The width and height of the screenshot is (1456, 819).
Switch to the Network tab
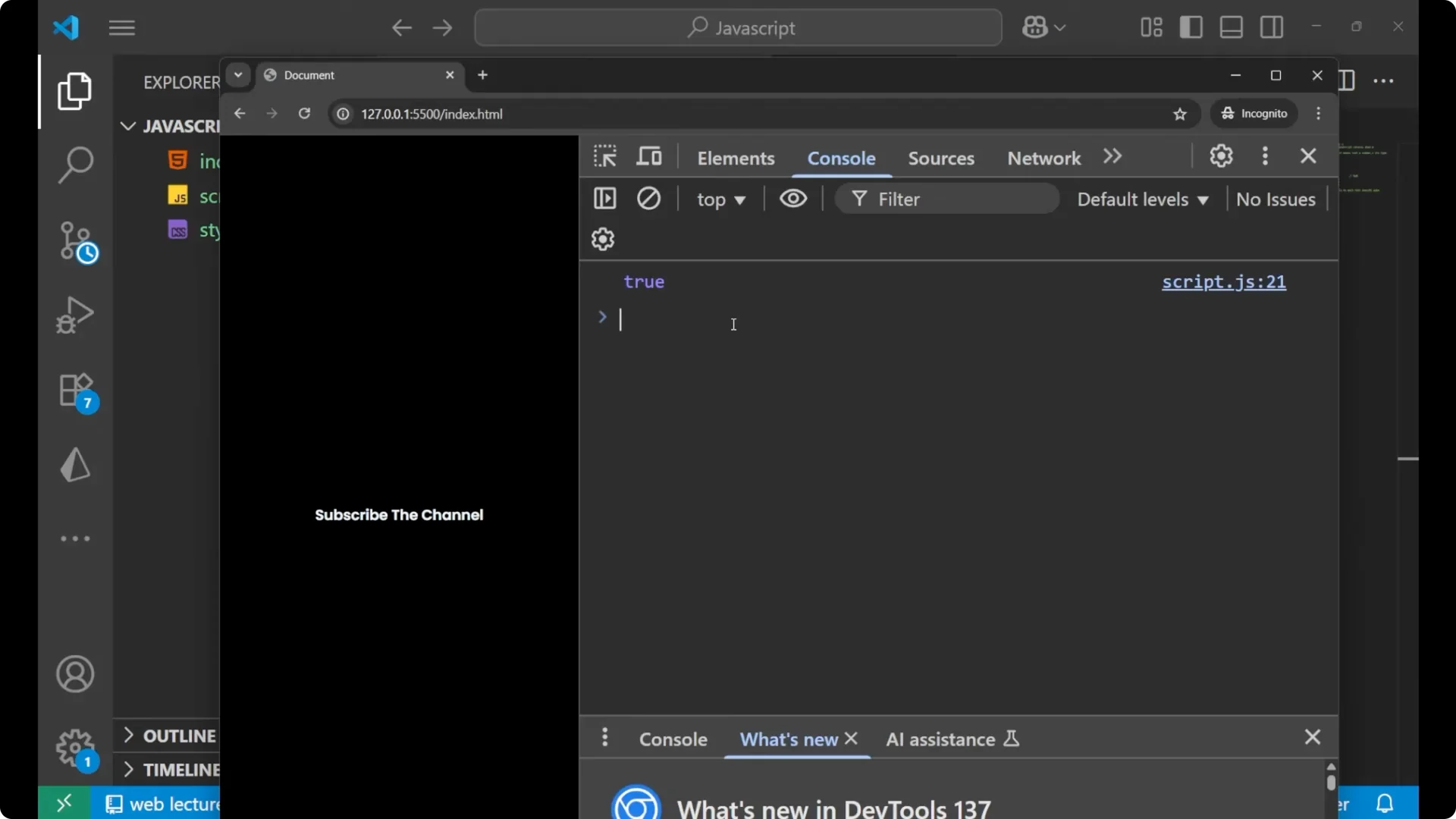(1043, 158)
